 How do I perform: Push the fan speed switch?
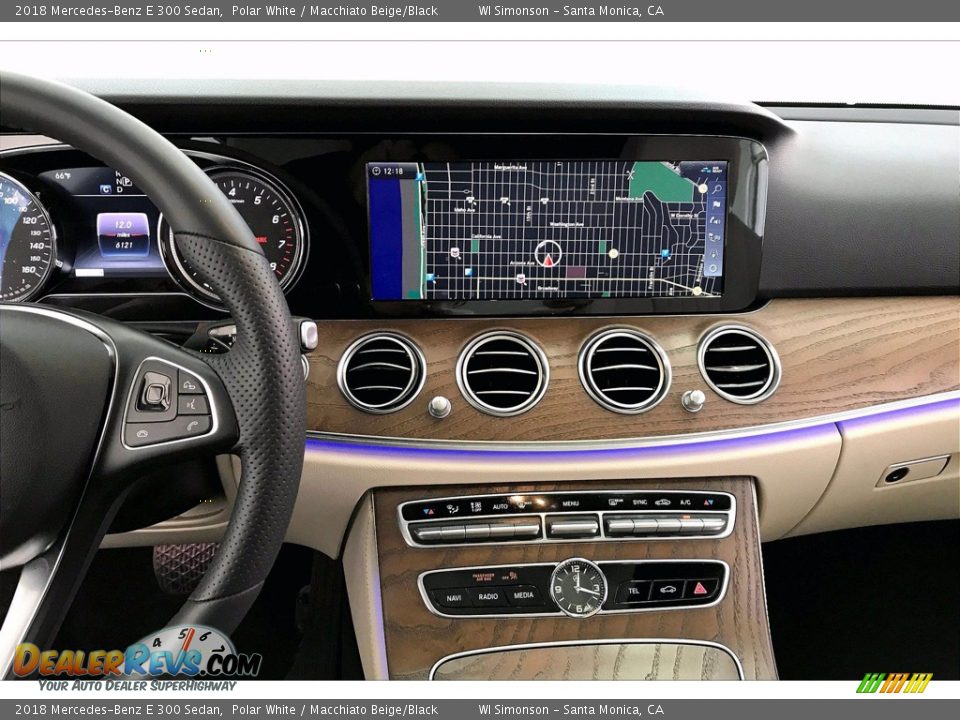[477, 530]
